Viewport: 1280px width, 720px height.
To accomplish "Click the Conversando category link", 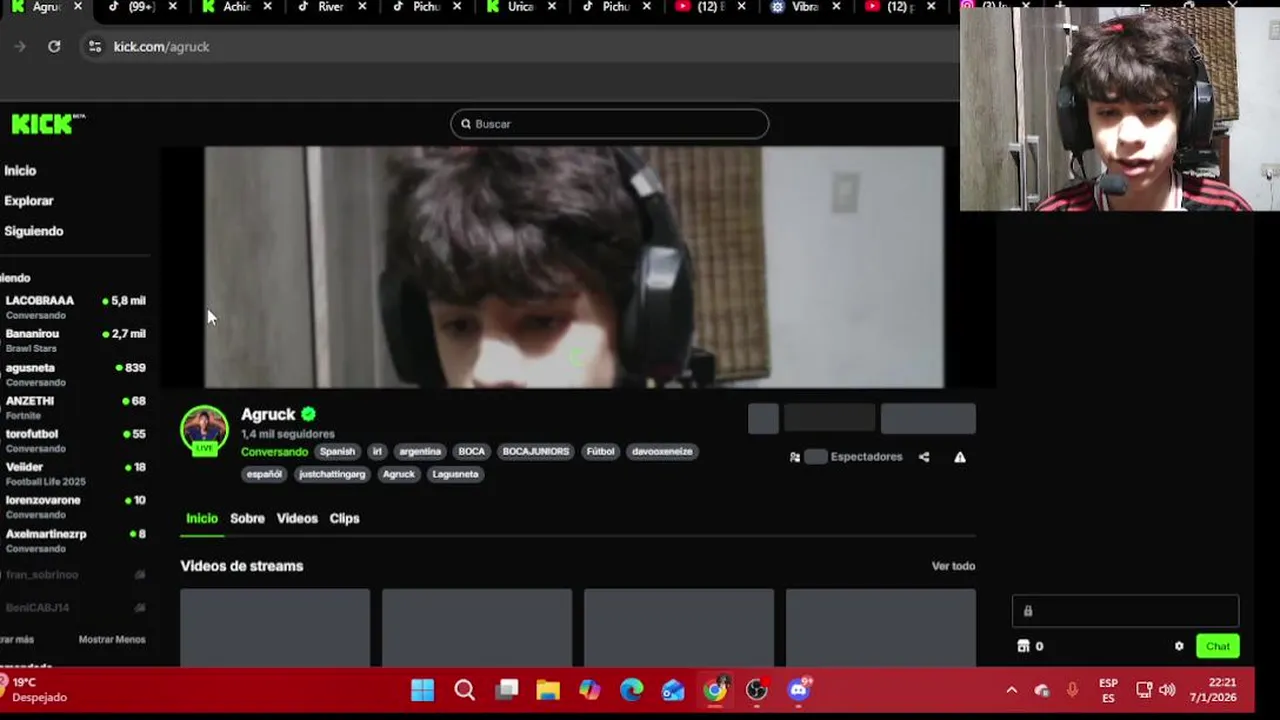I will [x=274, y=452].
